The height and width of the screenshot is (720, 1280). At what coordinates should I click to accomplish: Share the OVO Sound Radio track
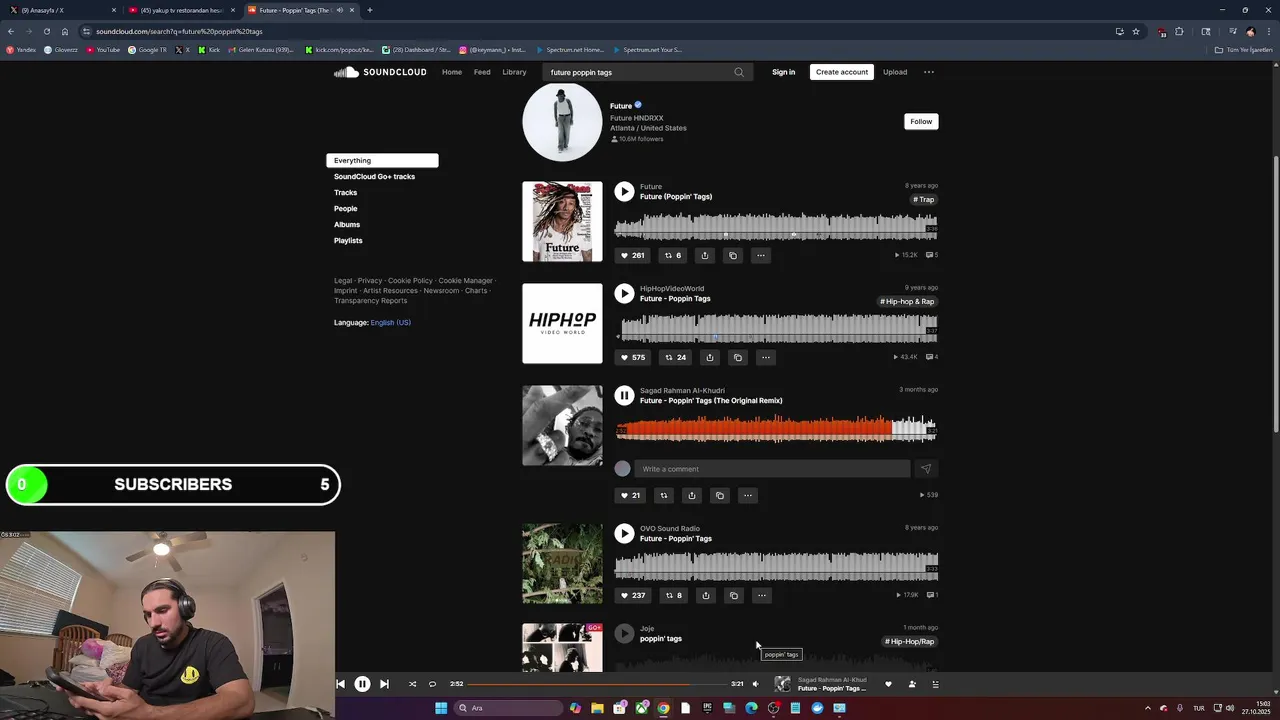706,595
